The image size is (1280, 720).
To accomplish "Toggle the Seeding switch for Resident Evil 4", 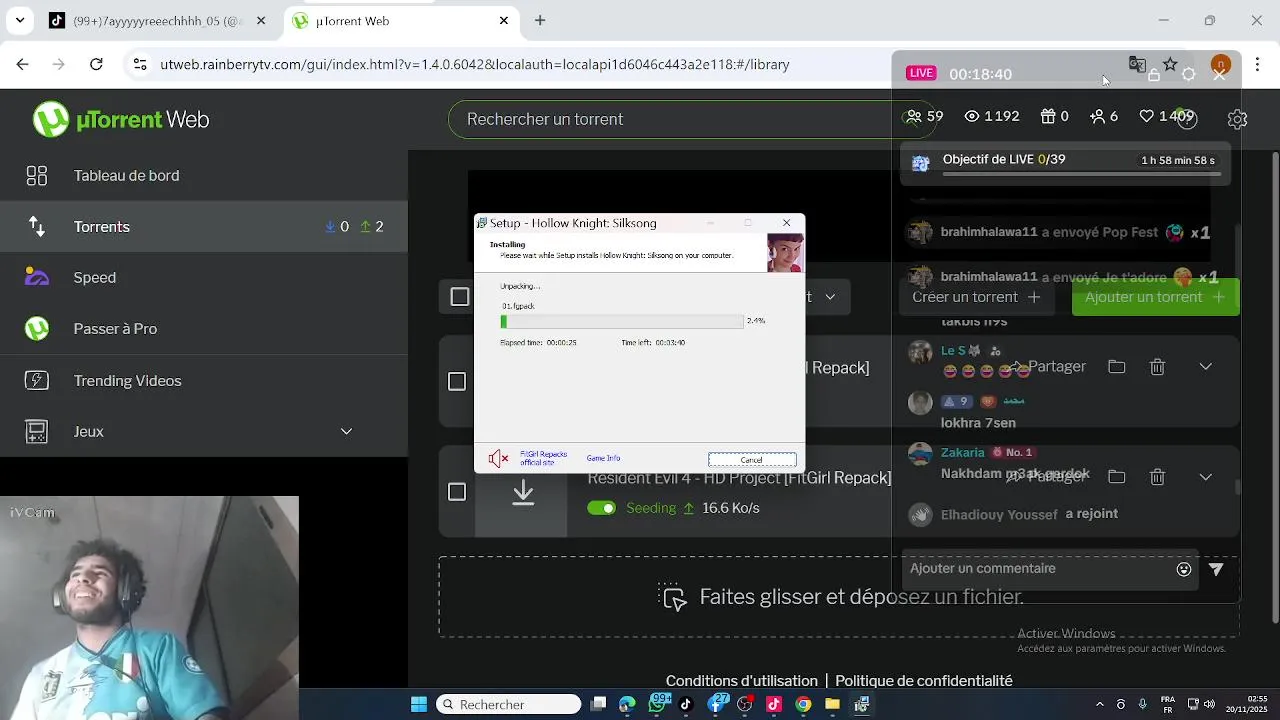I will click(x=601, y=508).
